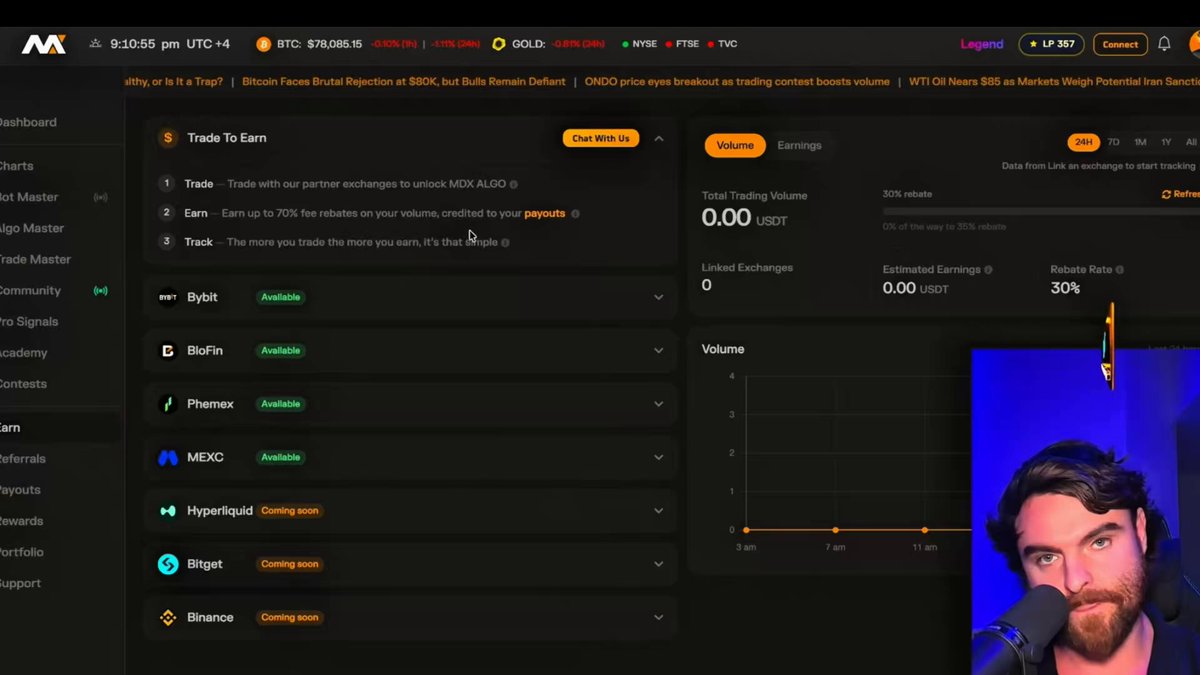This screenshot has height=675, width=1200.
Task: Expand the Hyperliquid exchange row
Action: 658,511
